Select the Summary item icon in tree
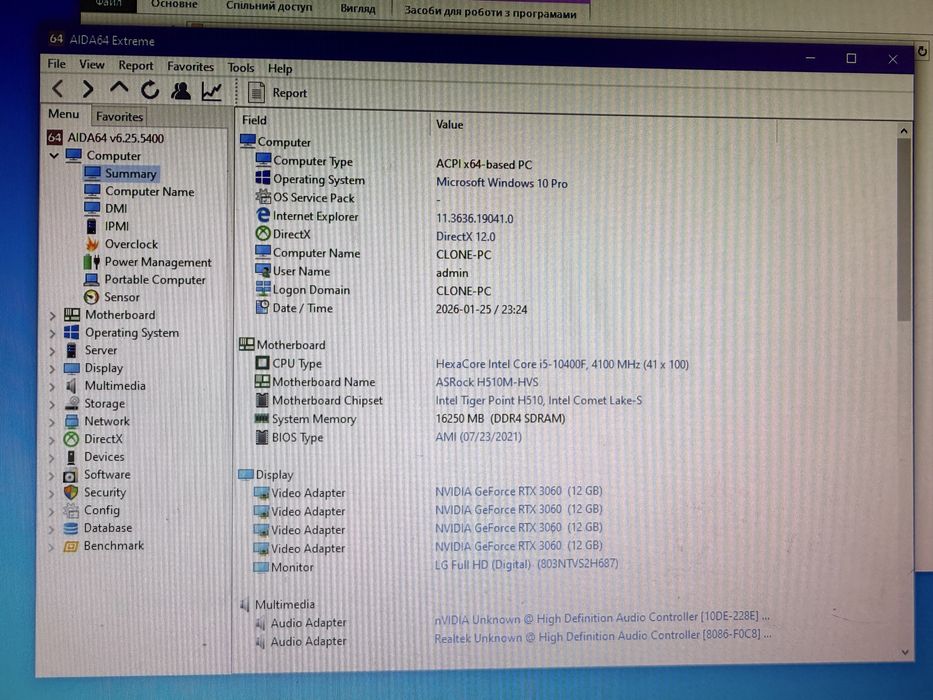This screenshot has height=700, width=933. [92, 173]
